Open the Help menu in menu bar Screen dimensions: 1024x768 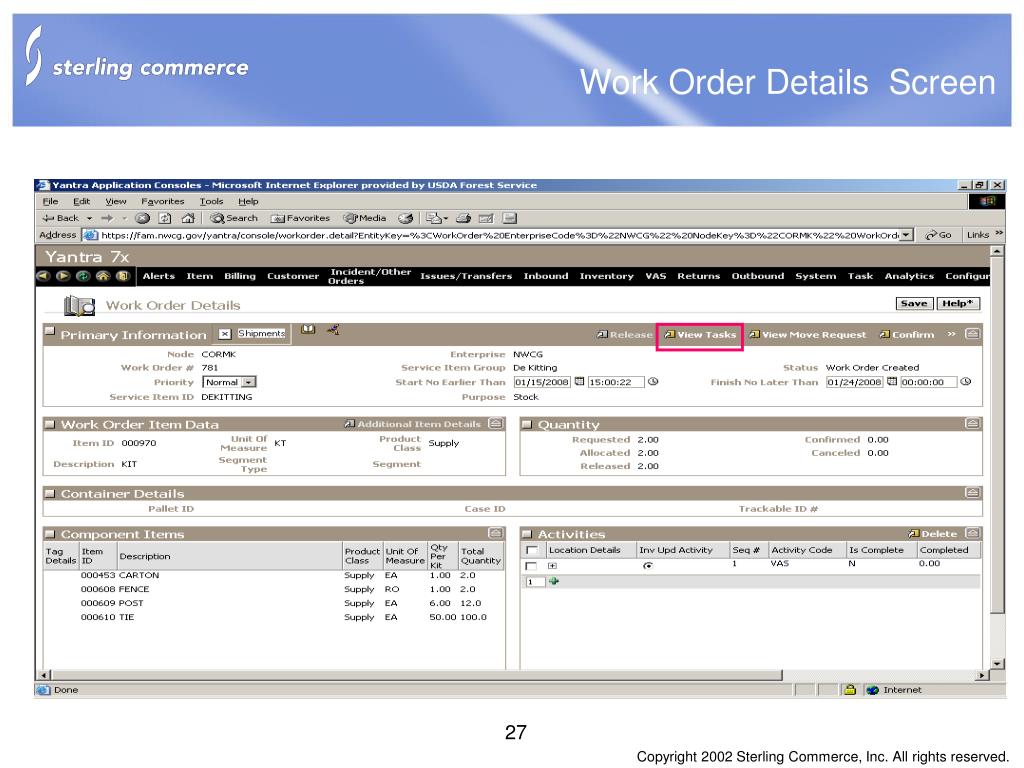[248, 201]
